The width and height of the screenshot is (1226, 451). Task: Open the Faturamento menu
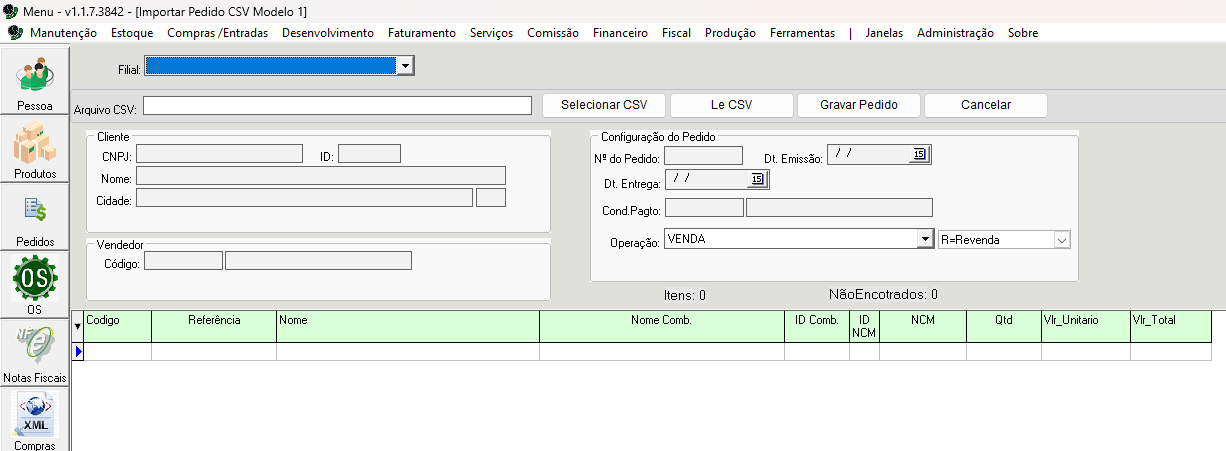tap(422, 33)
